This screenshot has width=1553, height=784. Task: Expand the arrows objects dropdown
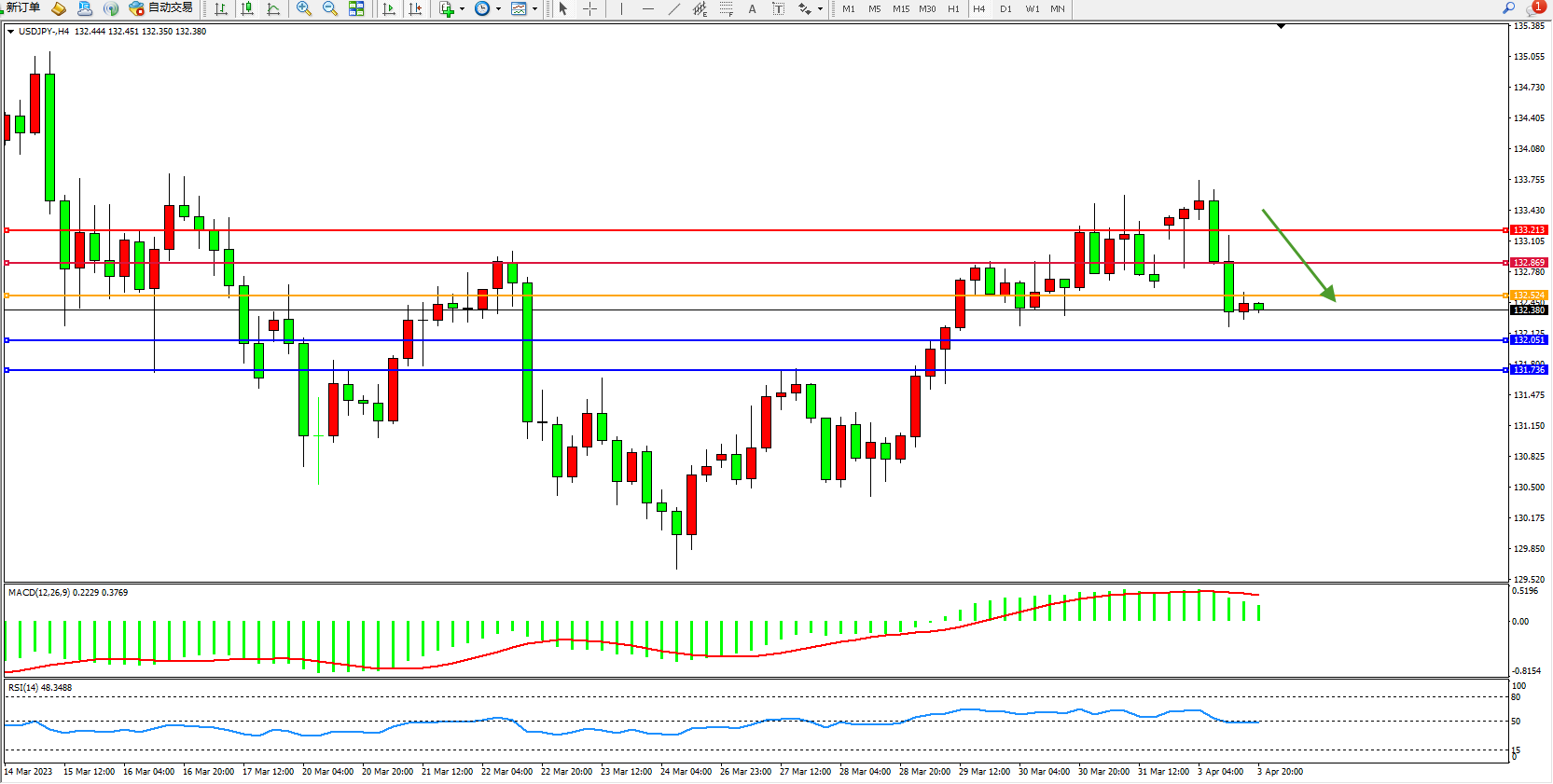pos(820,9)
